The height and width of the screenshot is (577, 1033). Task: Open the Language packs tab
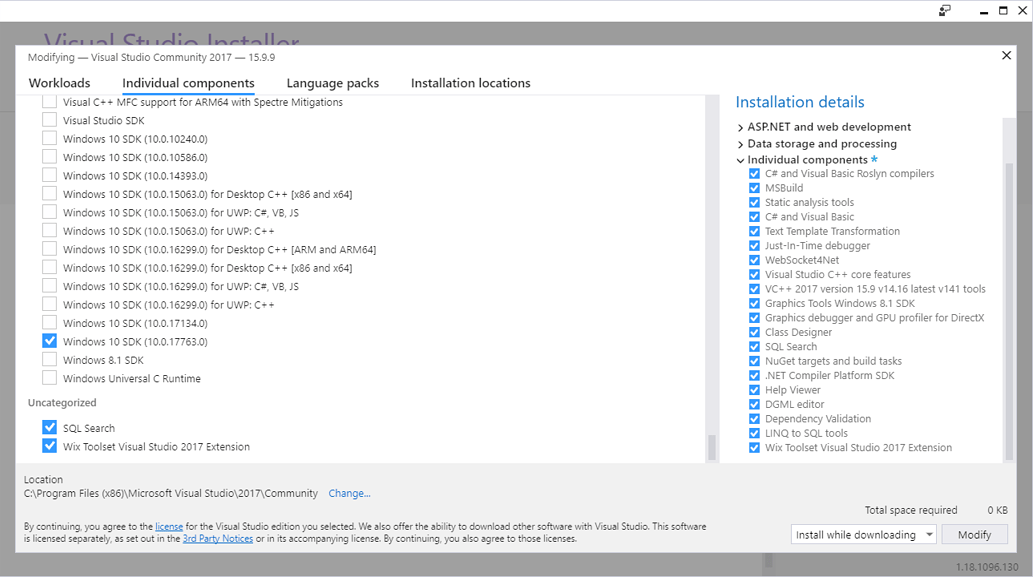(x=332, y=83)
